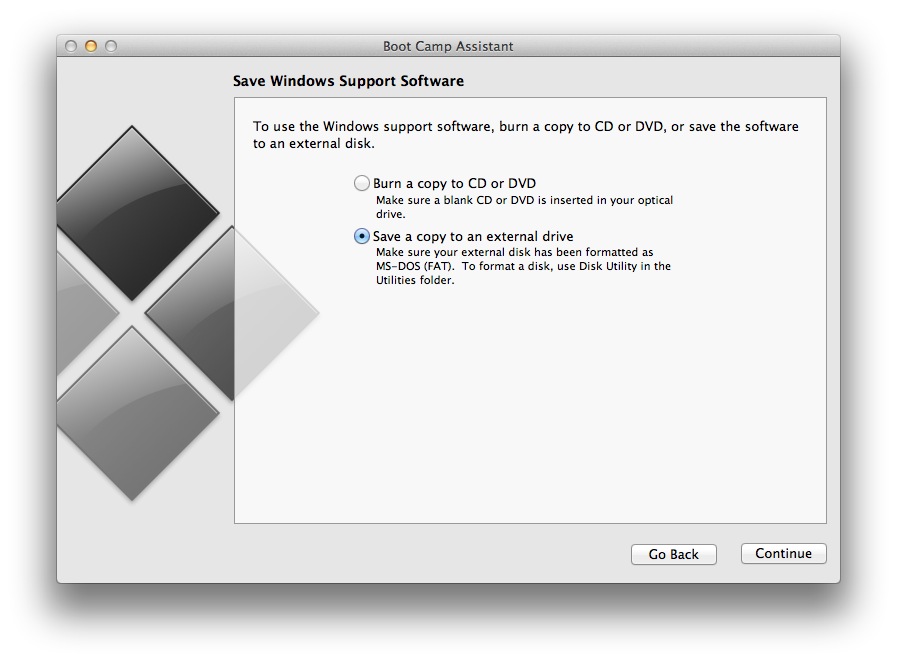Image resolution: width=897 pixels, height=662 pixels.
Task: Click the Continue button
Action: [783, 553]
